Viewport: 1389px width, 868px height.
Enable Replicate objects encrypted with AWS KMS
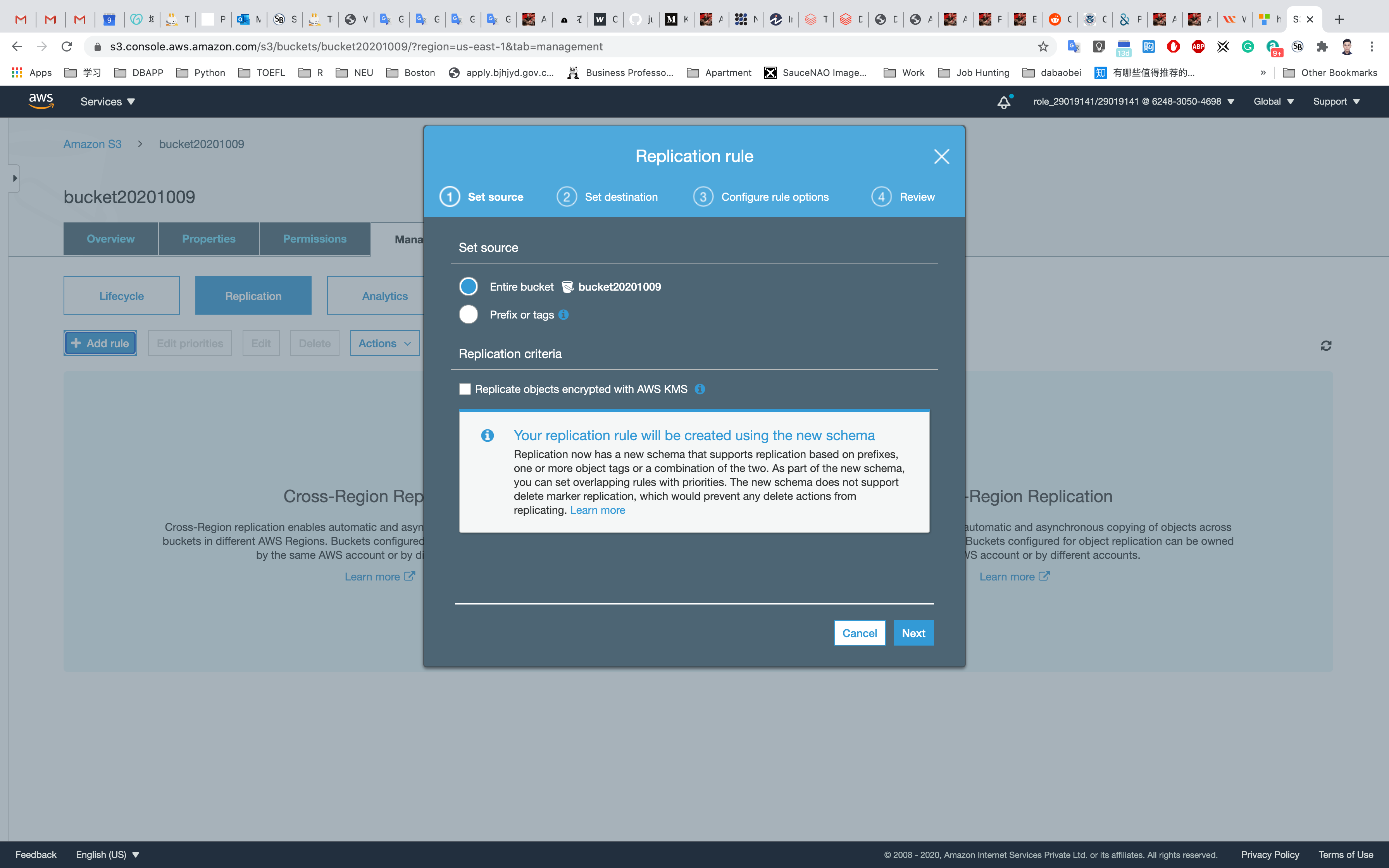(465, 389)
